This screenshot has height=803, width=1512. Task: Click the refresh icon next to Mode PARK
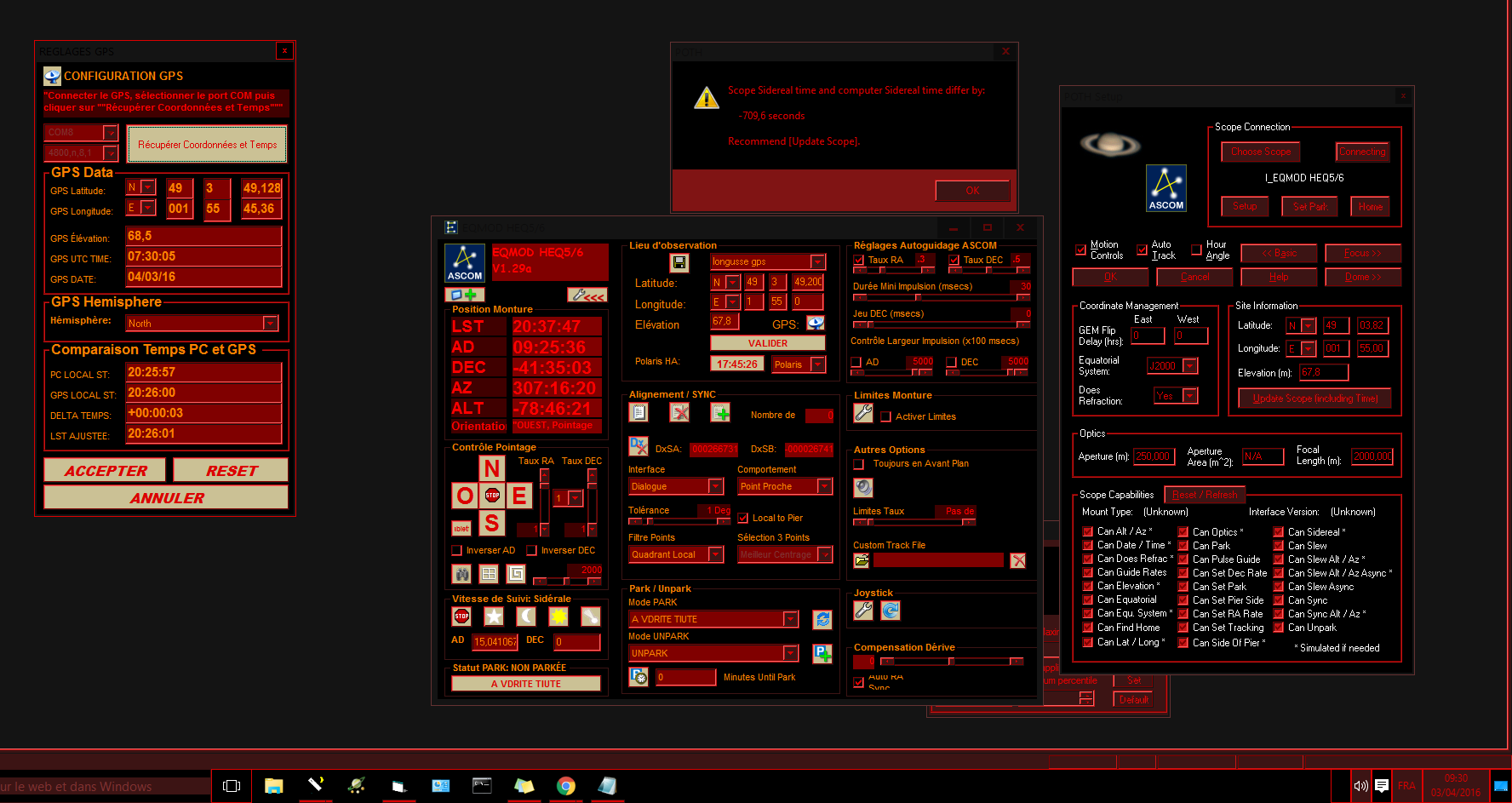coord(822,619)
